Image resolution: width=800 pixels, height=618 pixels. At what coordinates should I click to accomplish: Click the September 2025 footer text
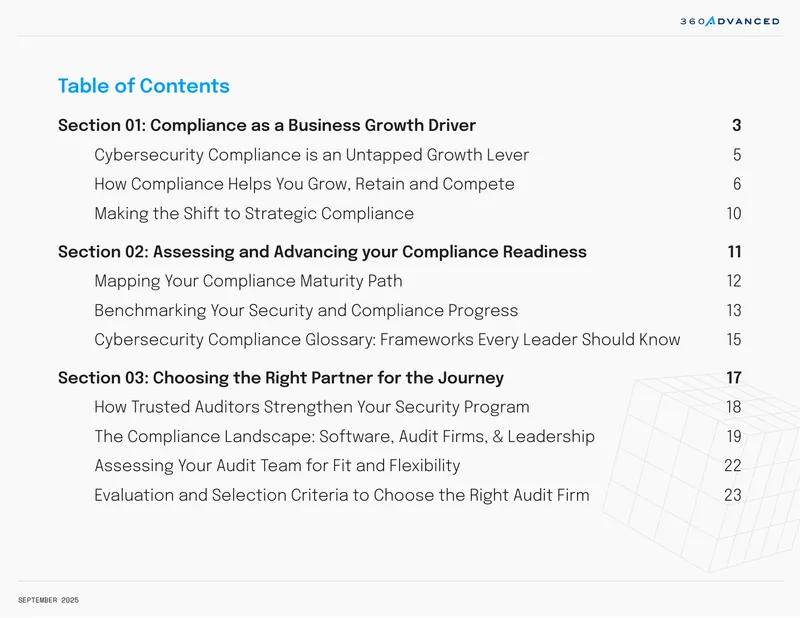(x=48, y=600)
